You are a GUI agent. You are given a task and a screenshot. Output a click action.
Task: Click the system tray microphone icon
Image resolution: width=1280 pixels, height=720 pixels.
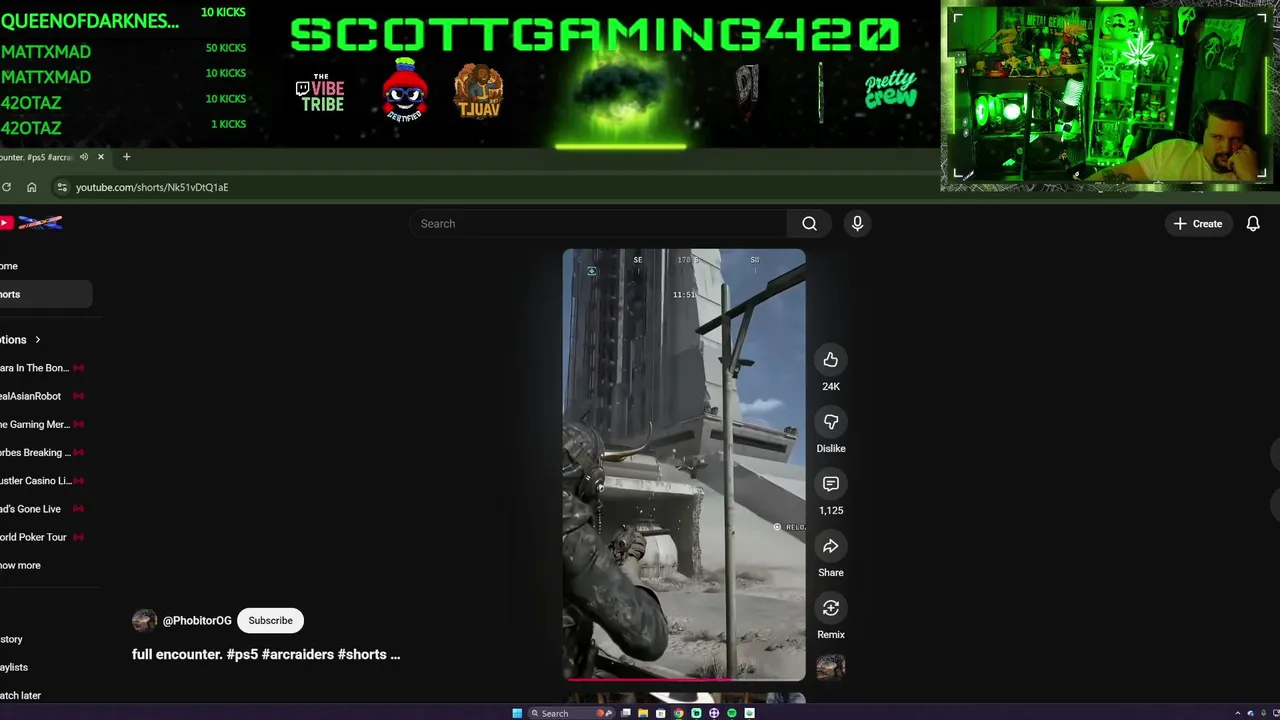(x=1262, y=713)
